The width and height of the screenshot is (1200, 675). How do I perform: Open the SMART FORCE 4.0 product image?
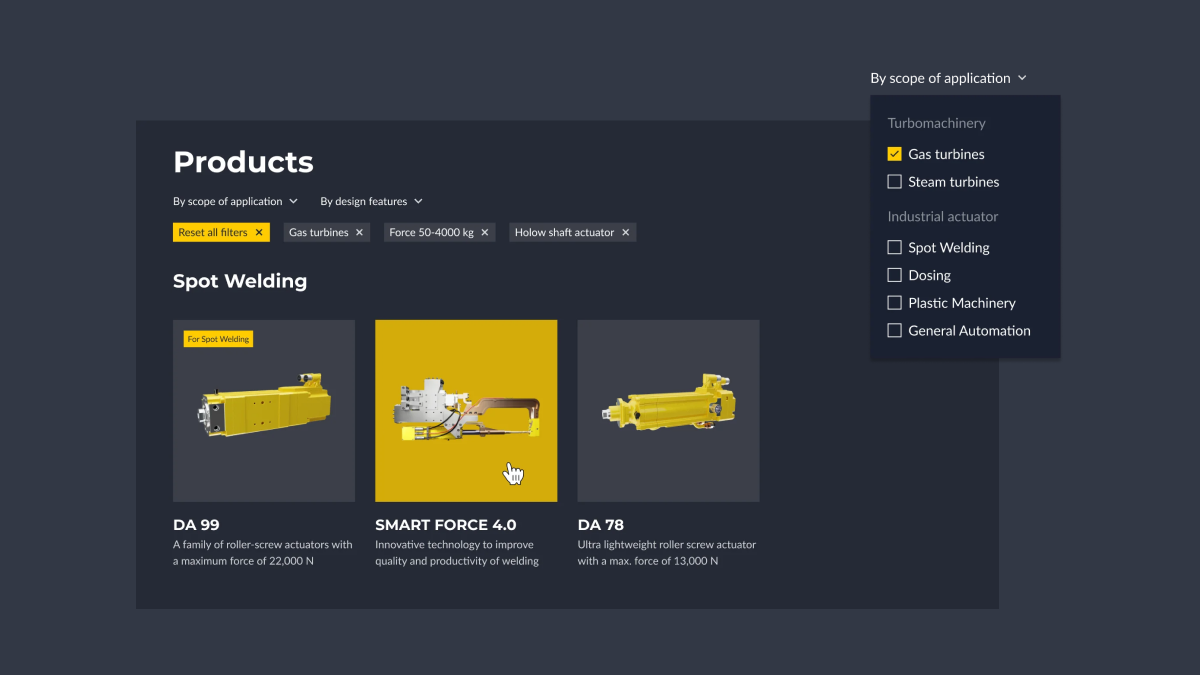click(466, 411)
